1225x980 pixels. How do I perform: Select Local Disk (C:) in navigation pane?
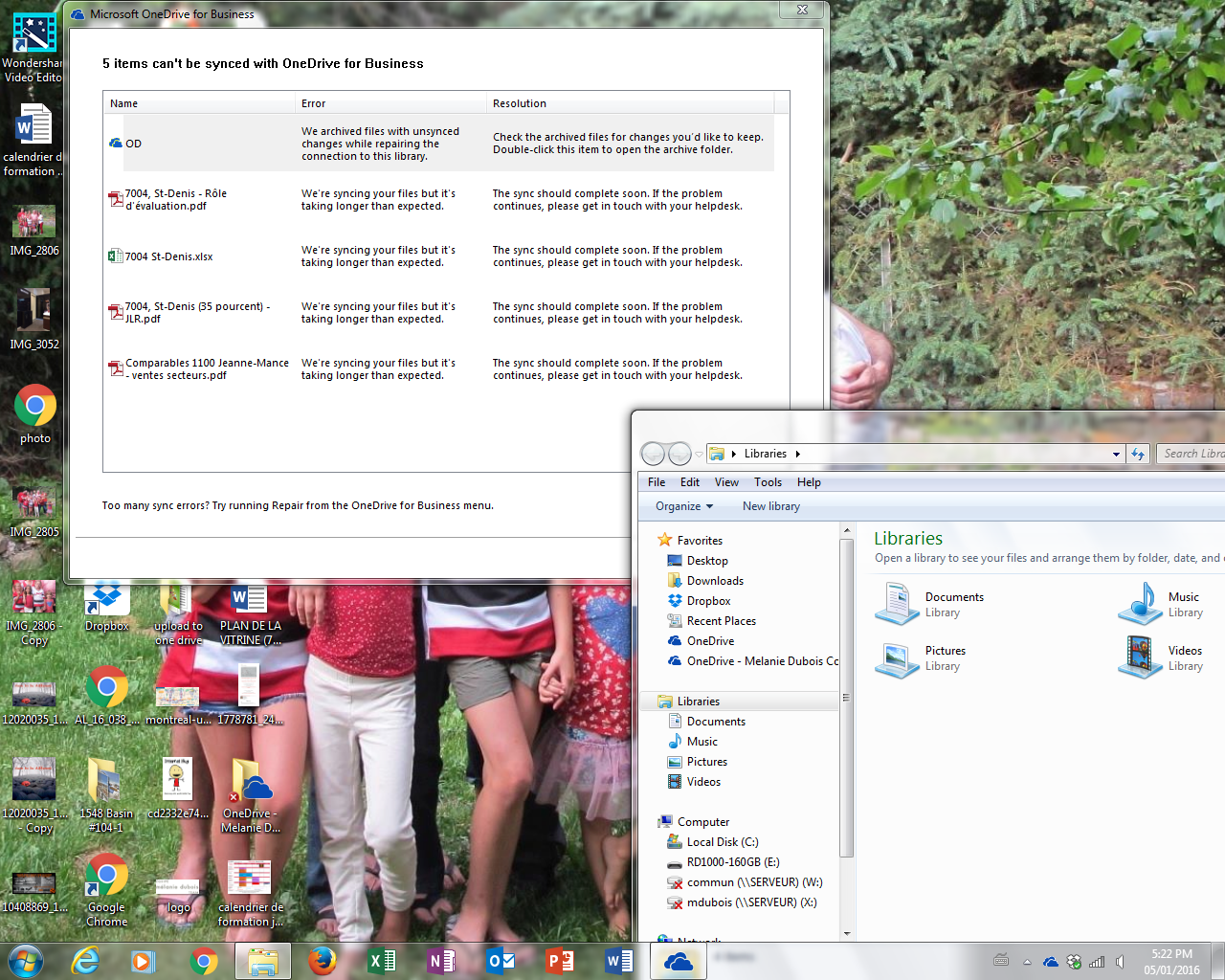pos(722,842)
